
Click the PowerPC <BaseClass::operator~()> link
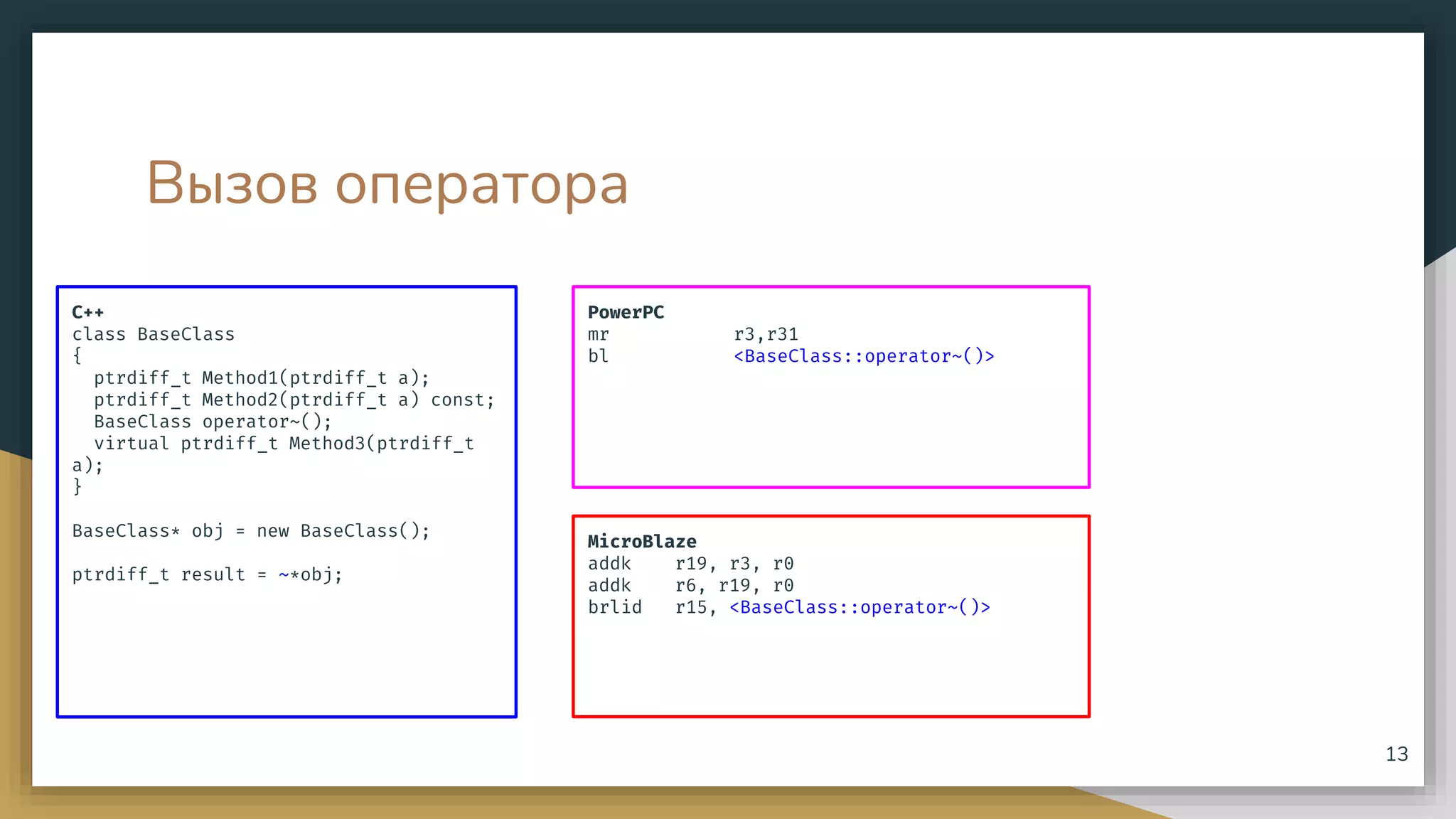[864, 356]
